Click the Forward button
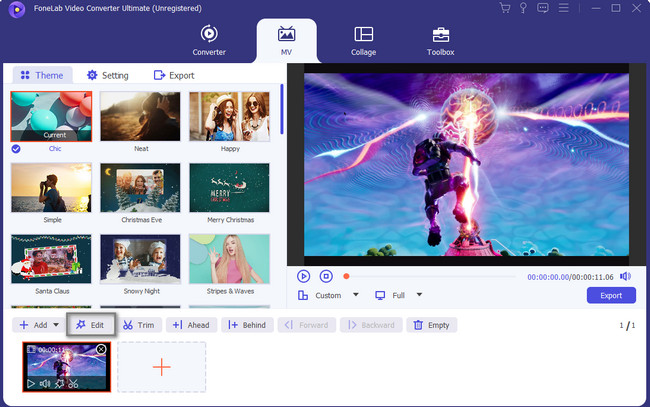 pyautogui.click(x=306, y=325)
